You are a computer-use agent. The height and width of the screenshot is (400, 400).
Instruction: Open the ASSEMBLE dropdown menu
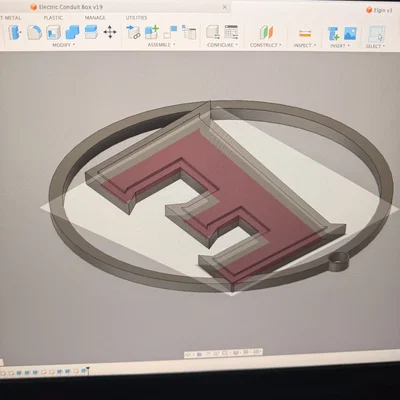(161, 45)
